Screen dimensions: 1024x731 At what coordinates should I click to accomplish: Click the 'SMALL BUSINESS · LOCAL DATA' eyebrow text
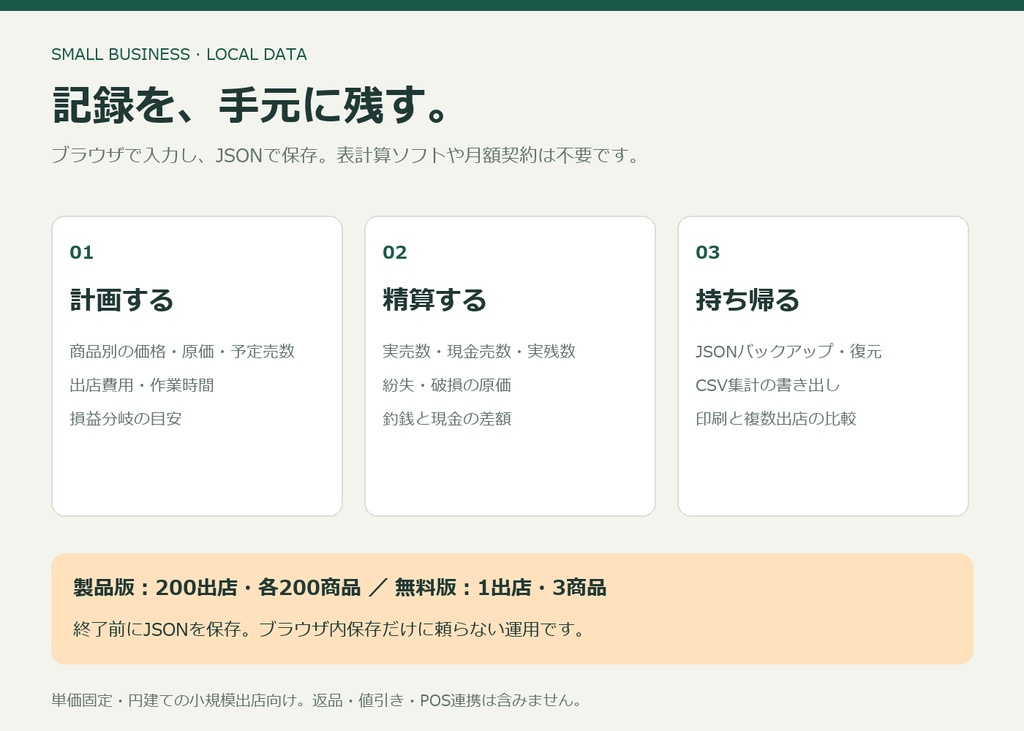point(179,54)
